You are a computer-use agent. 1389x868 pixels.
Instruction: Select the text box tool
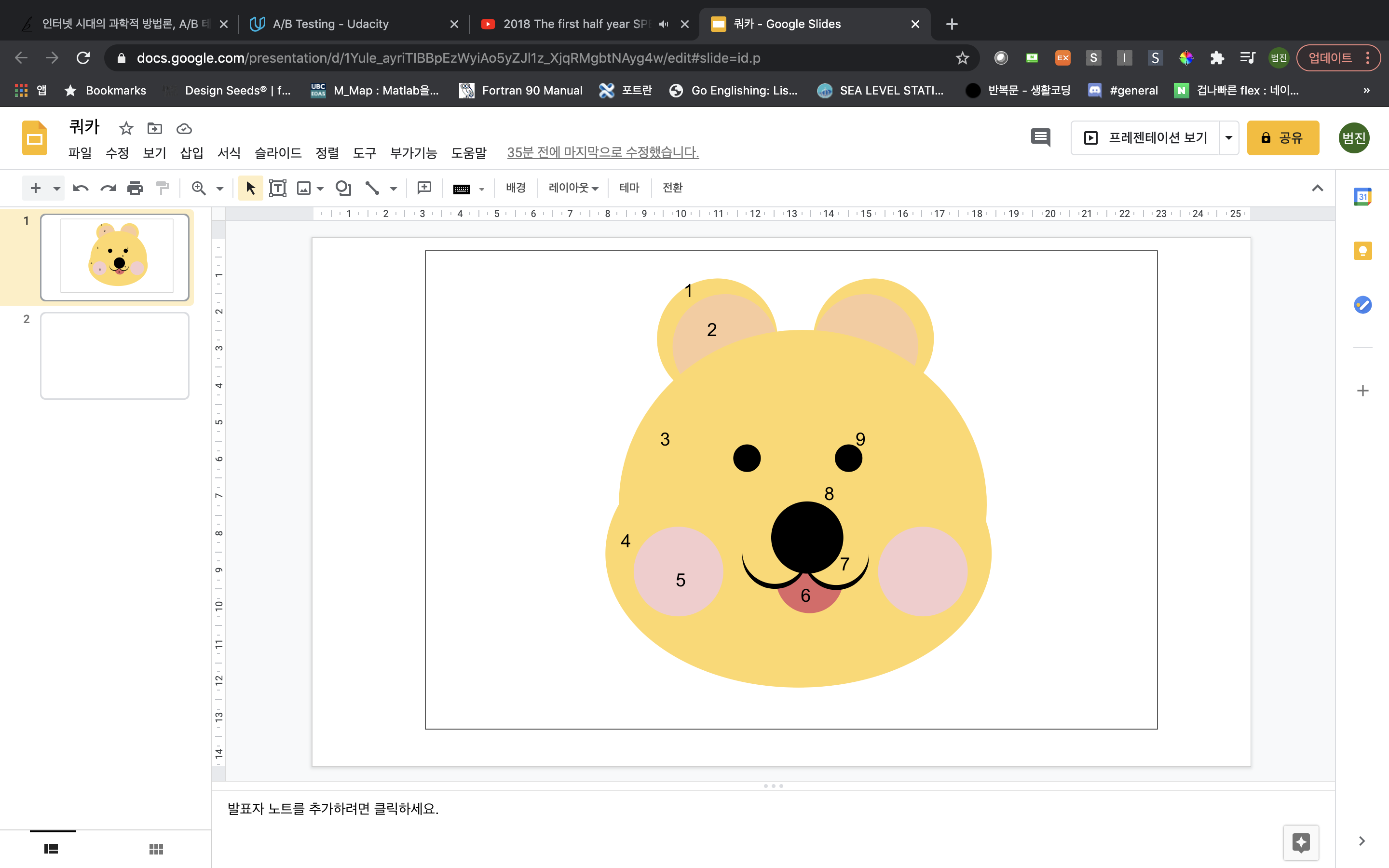click(278, 188)
